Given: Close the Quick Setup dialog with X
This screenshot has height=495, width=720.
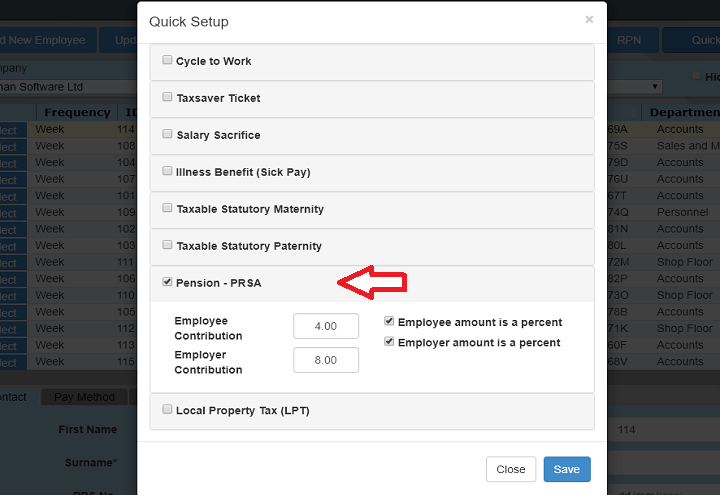Looking at the screenshot, I should pyautogui.click(x=589, y=19).
